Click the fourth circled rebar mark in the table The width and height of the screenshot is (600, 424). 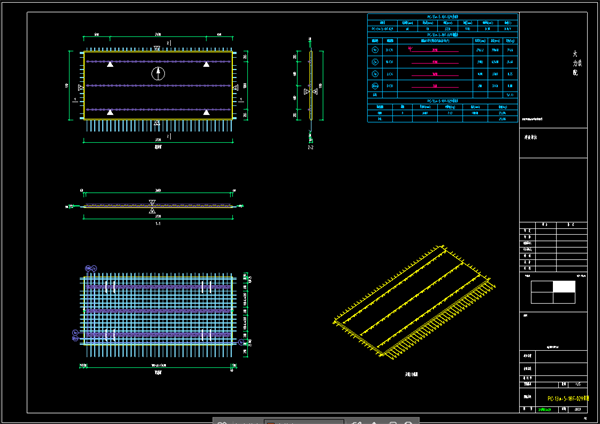point(375,86)
